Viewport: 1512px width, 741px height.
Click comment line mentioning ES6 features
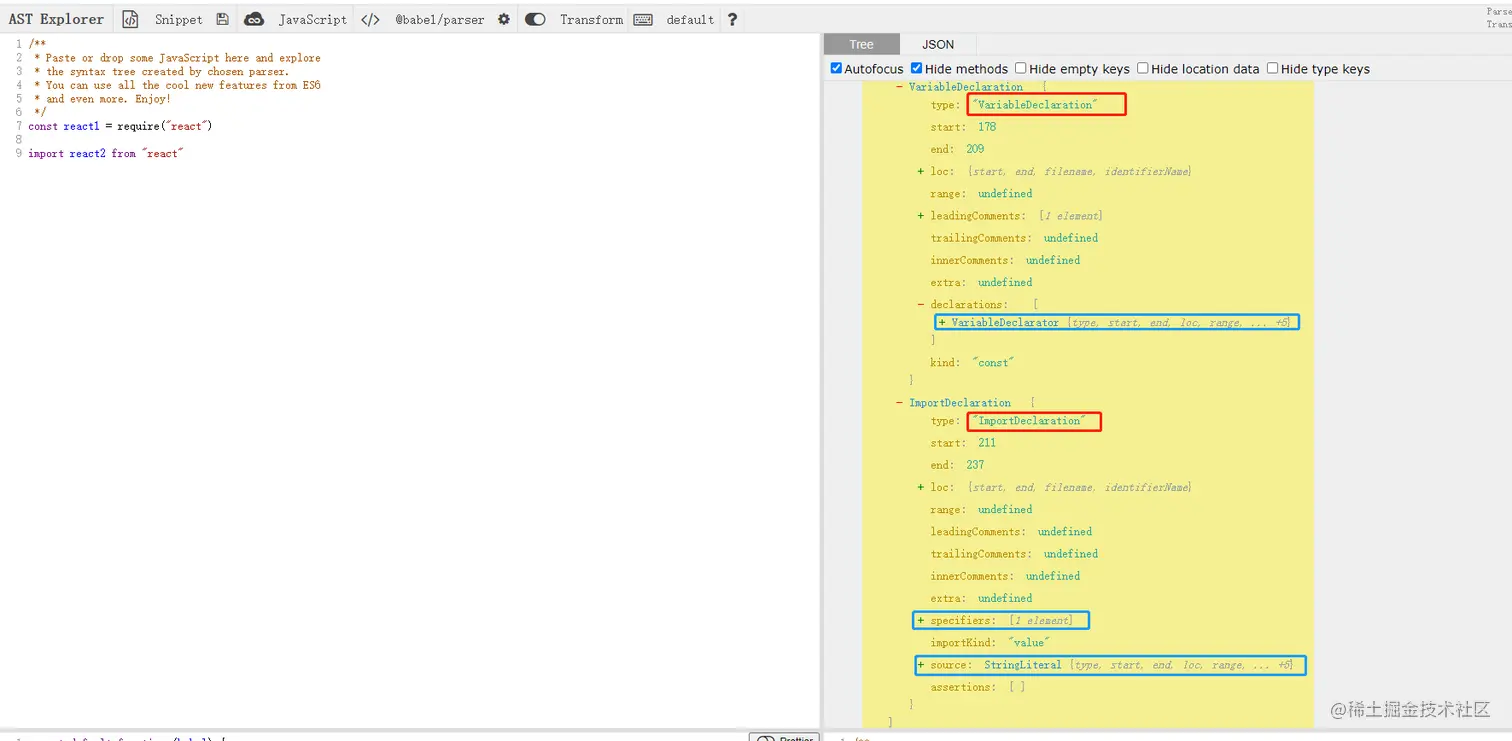point(177,85)
